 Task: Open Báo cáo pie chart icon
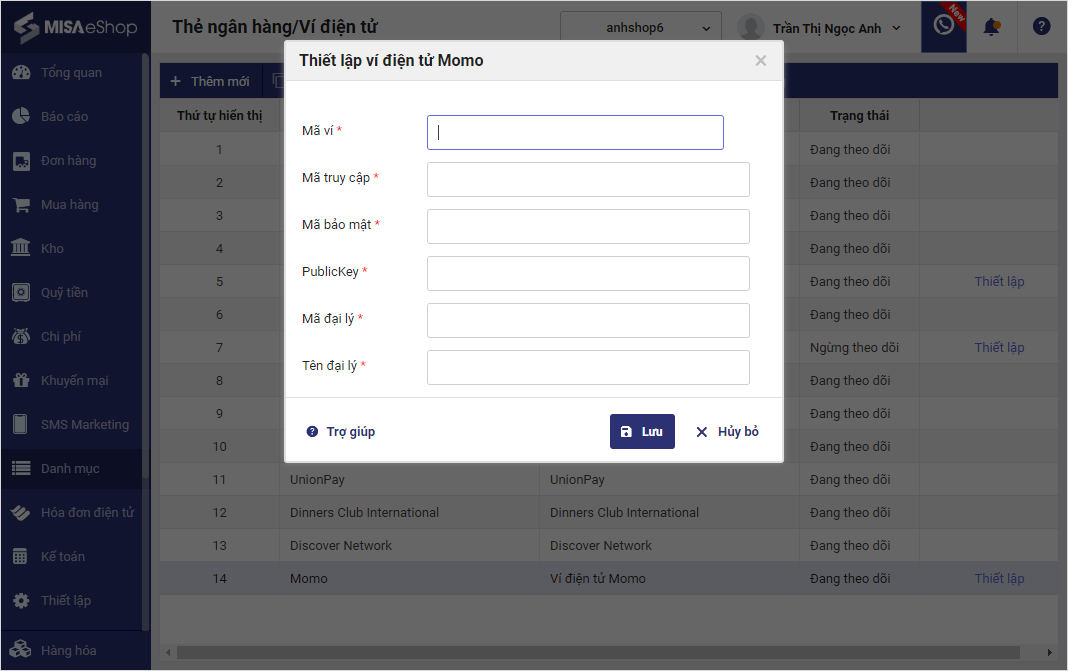click(21, 116)
